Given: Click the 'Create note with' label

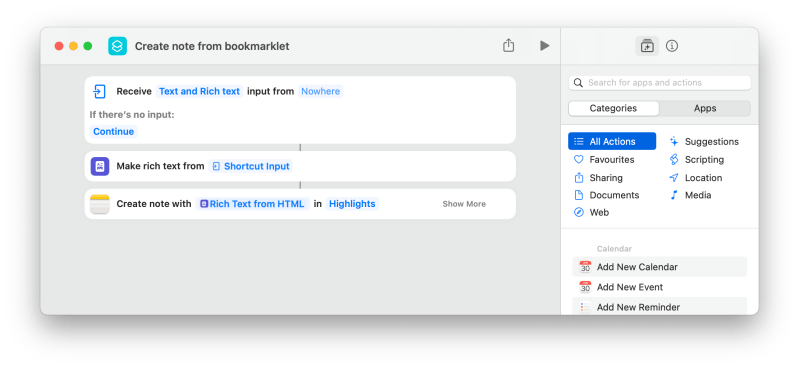Looking at the screenshot, I should coord(154,204).
